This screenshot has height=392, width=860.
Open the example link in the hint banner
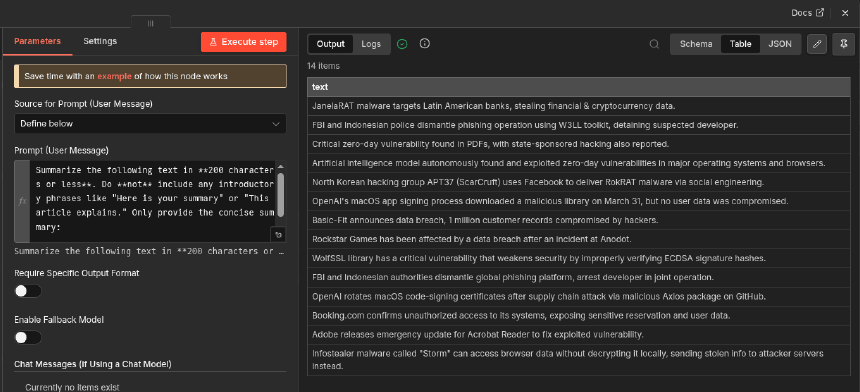click(x=114, y=76)
